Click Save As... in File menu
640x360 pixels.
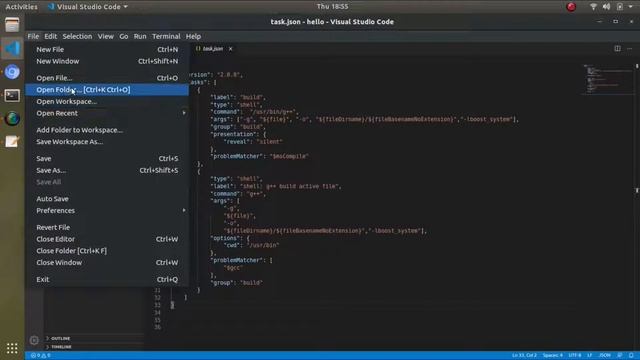point(107,171)
